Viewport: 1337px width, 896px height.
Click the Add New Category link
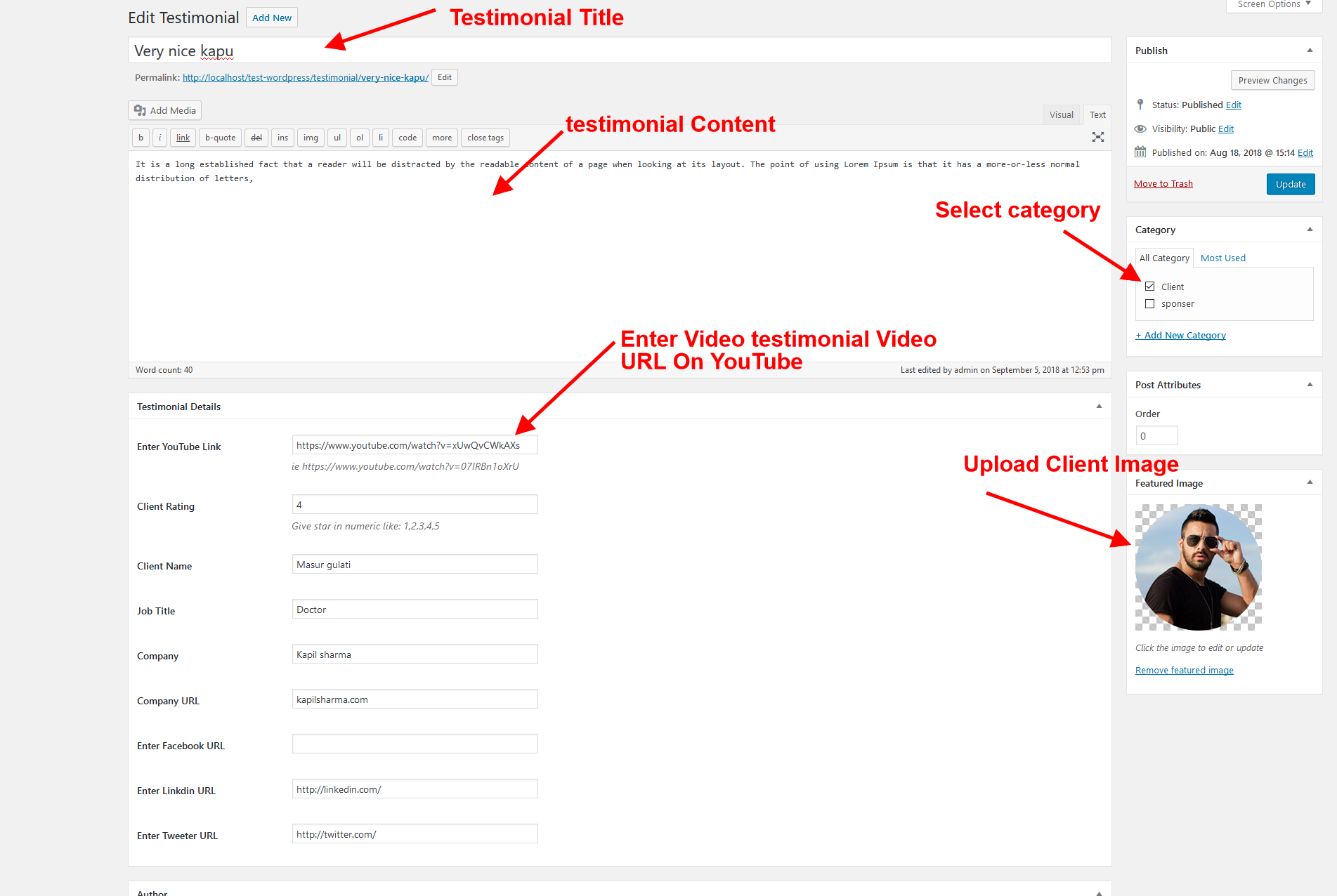pos(1180,335)
